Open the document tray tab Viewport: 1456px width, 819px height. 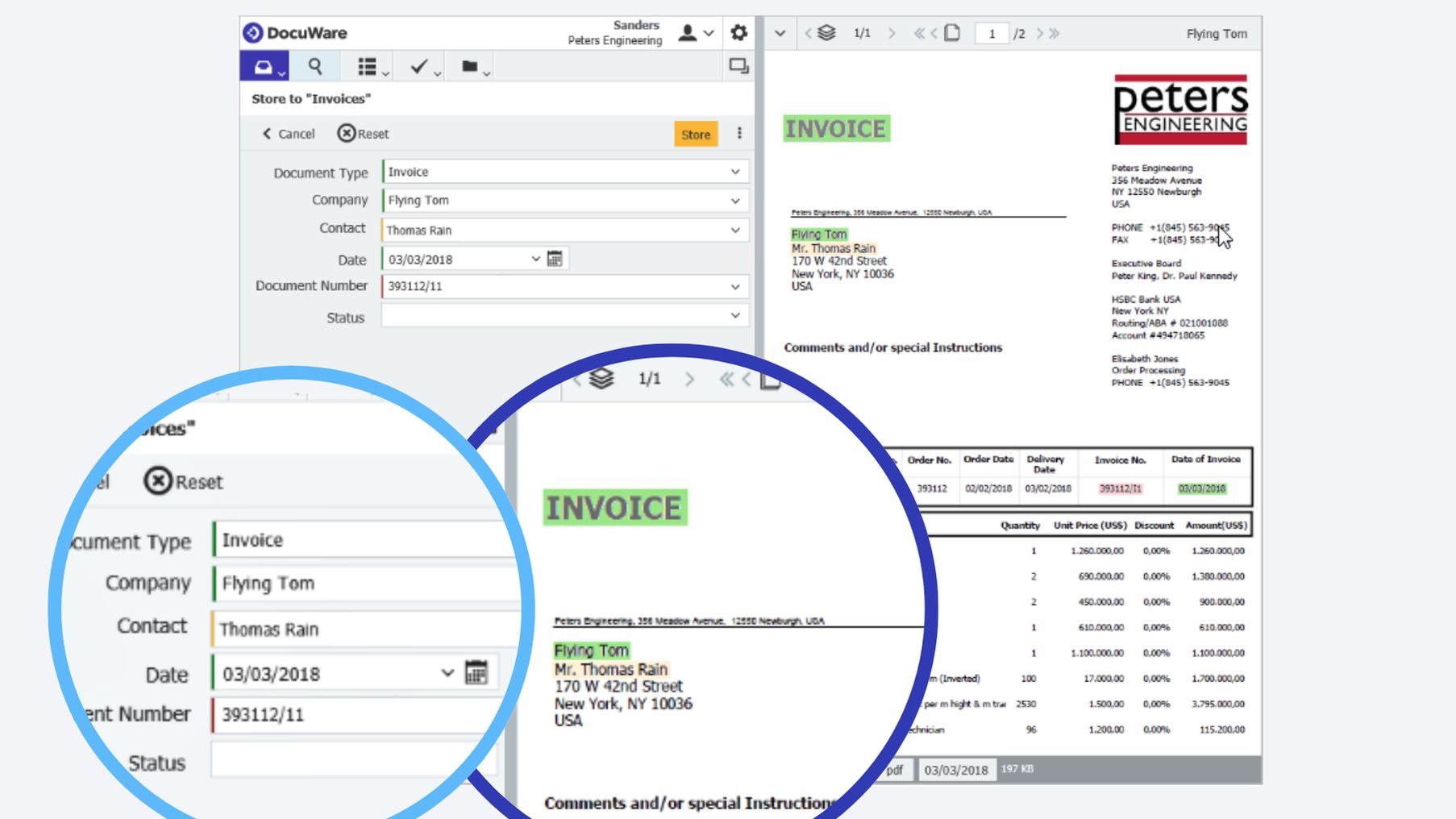[x=263, y=67]
